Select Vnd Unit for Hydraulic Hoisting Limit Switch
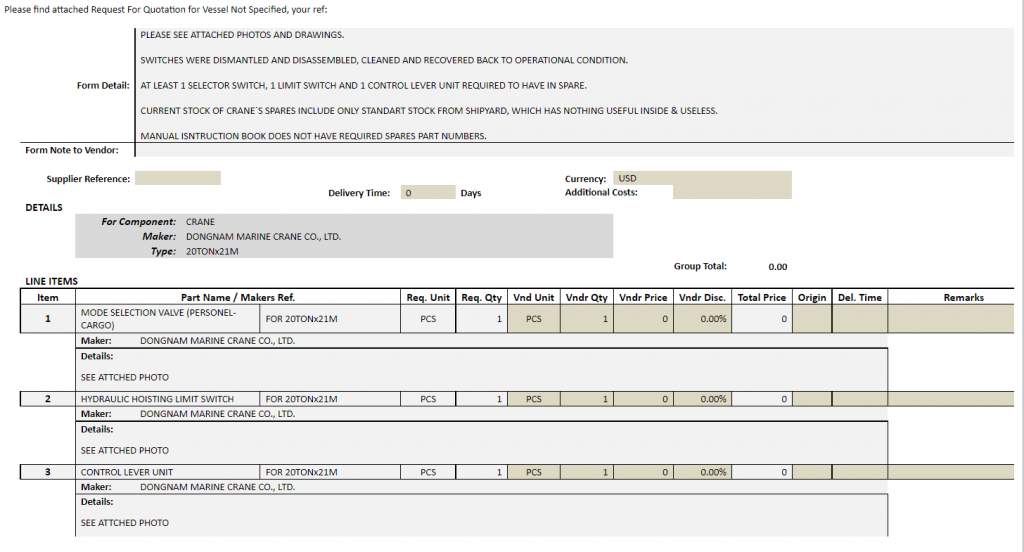This screenshot has height=552, width=1024. coord(534,399)
